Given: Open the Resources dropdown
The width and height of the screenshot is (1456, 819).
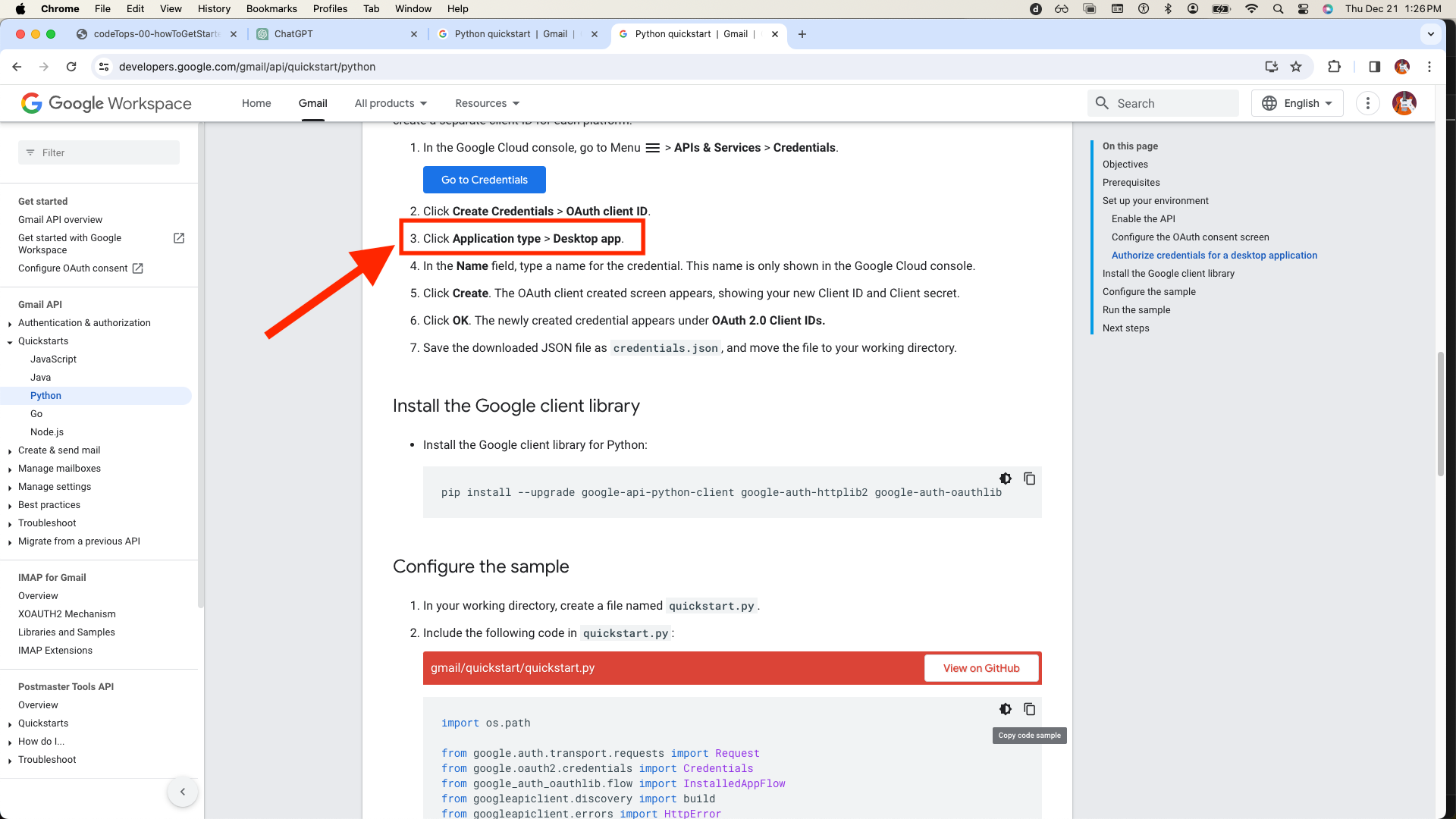Looking at the screenshot, I should (x=488, y=103).
